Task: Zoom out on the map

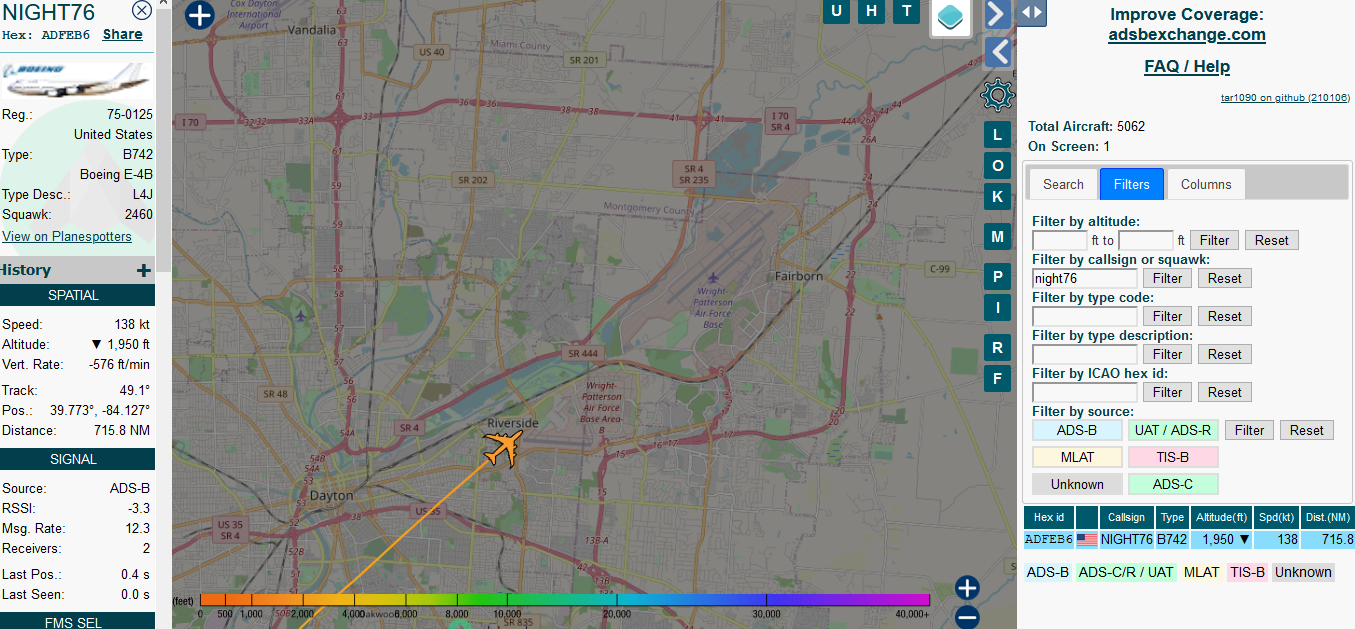Action: click(x=967, y=617)
